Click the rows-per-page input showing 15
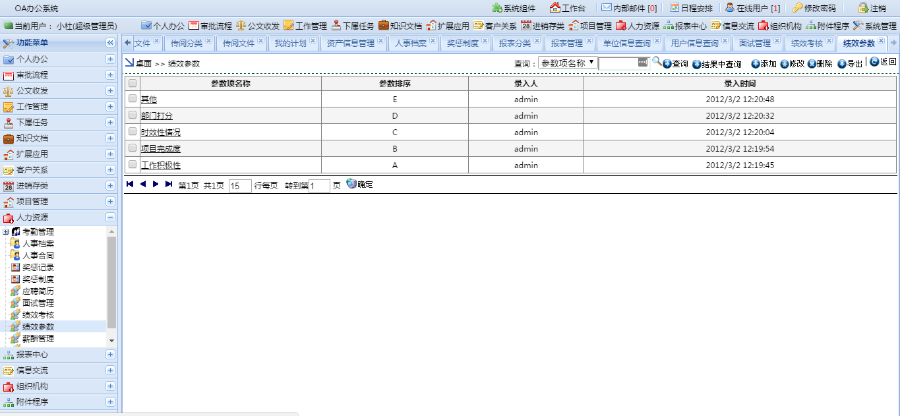 [239, 186]
